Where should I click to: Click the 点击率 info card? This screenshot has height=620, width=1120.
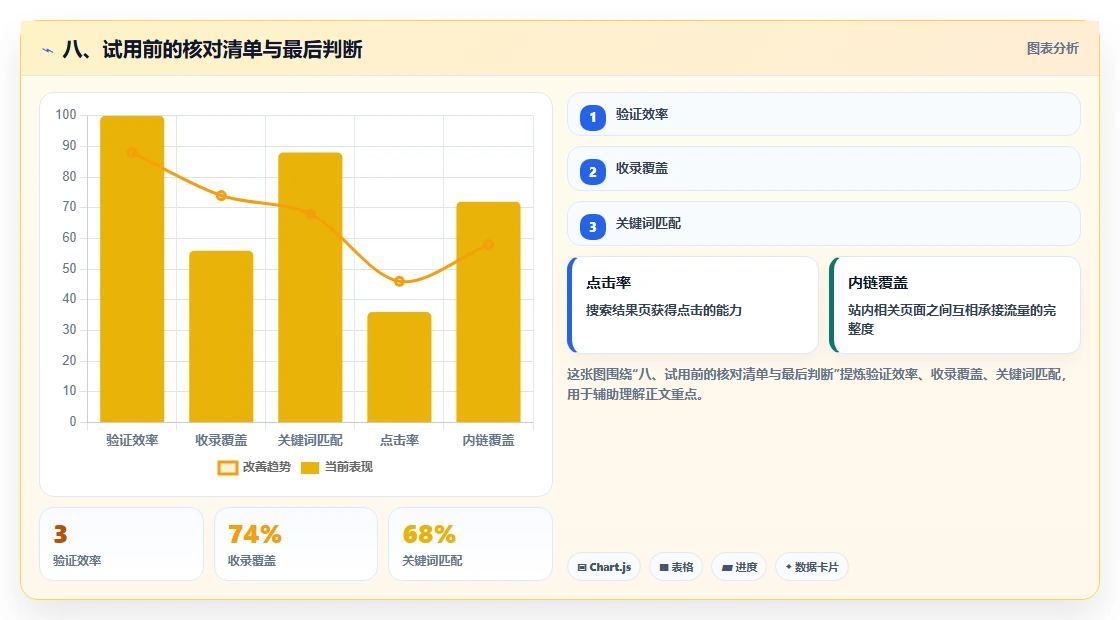693,305
